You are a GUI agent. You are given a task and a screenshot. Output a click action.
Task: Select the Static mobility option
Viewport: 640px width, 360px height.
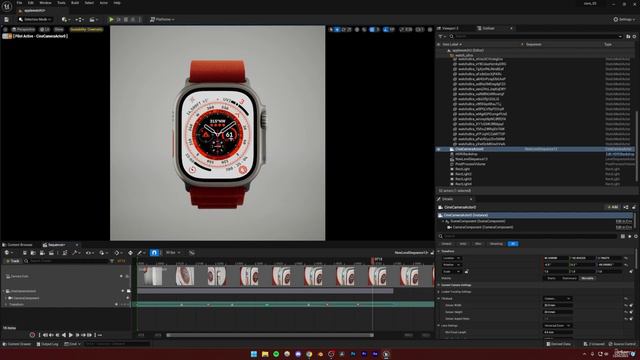tap(551, 278)
